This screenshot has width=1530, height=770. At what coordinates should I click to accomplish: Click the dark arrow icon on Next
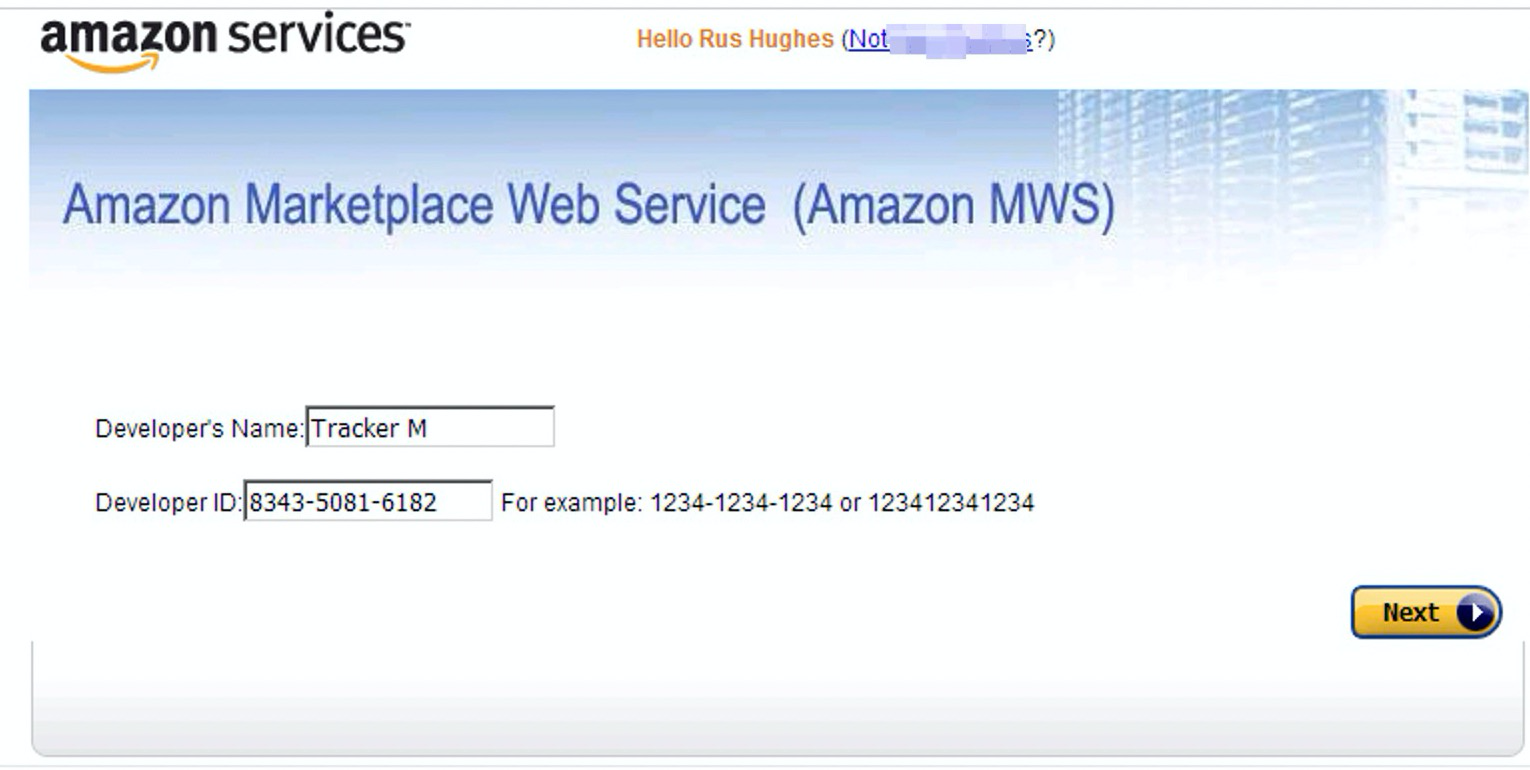point(1476,613)
